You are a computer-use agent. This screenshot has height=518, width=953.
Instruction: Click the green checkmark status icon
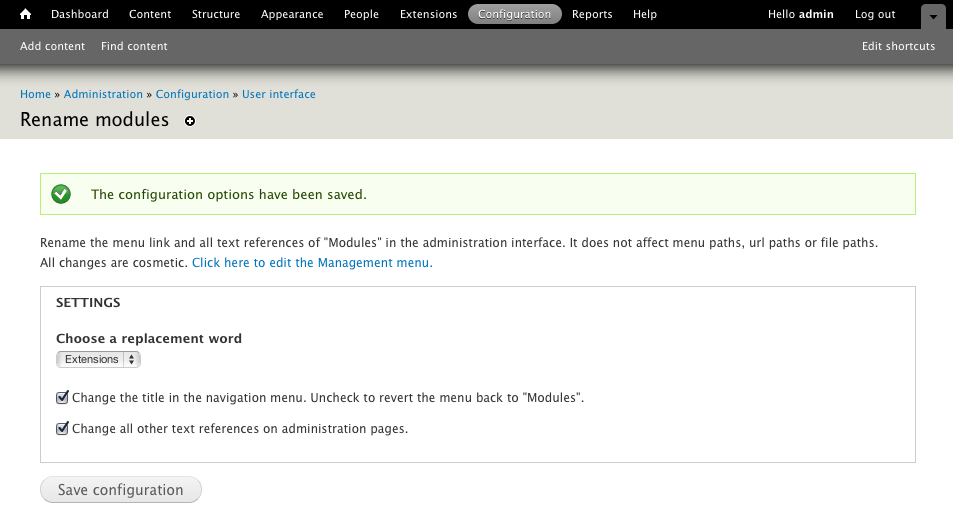pos(61,194)
